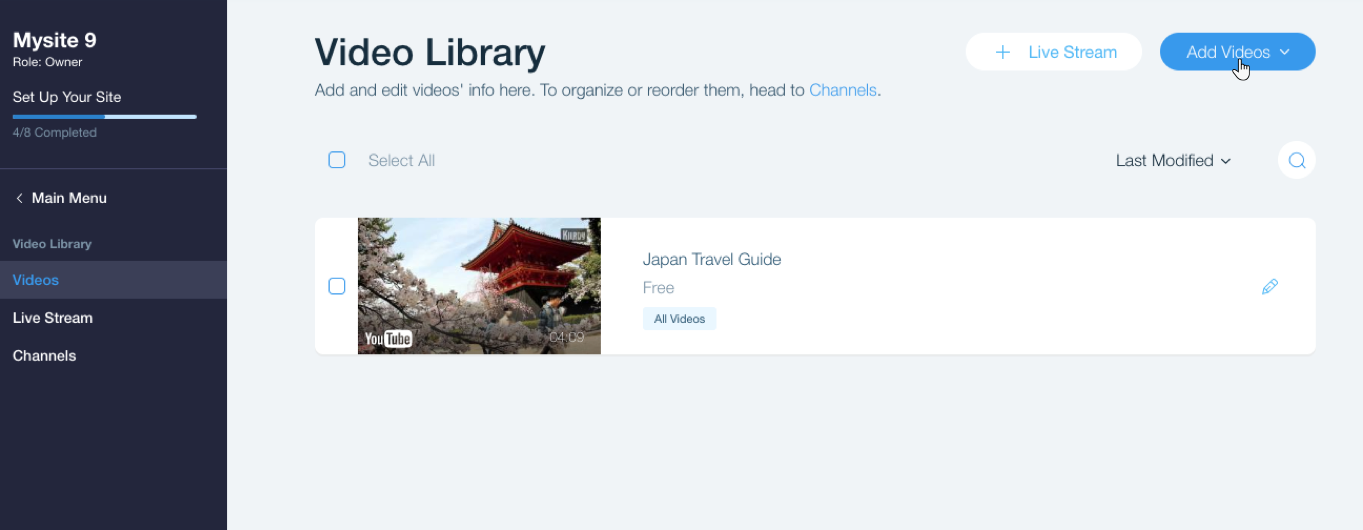Open Live Stream in the sidebar

[x=113, y=318]
